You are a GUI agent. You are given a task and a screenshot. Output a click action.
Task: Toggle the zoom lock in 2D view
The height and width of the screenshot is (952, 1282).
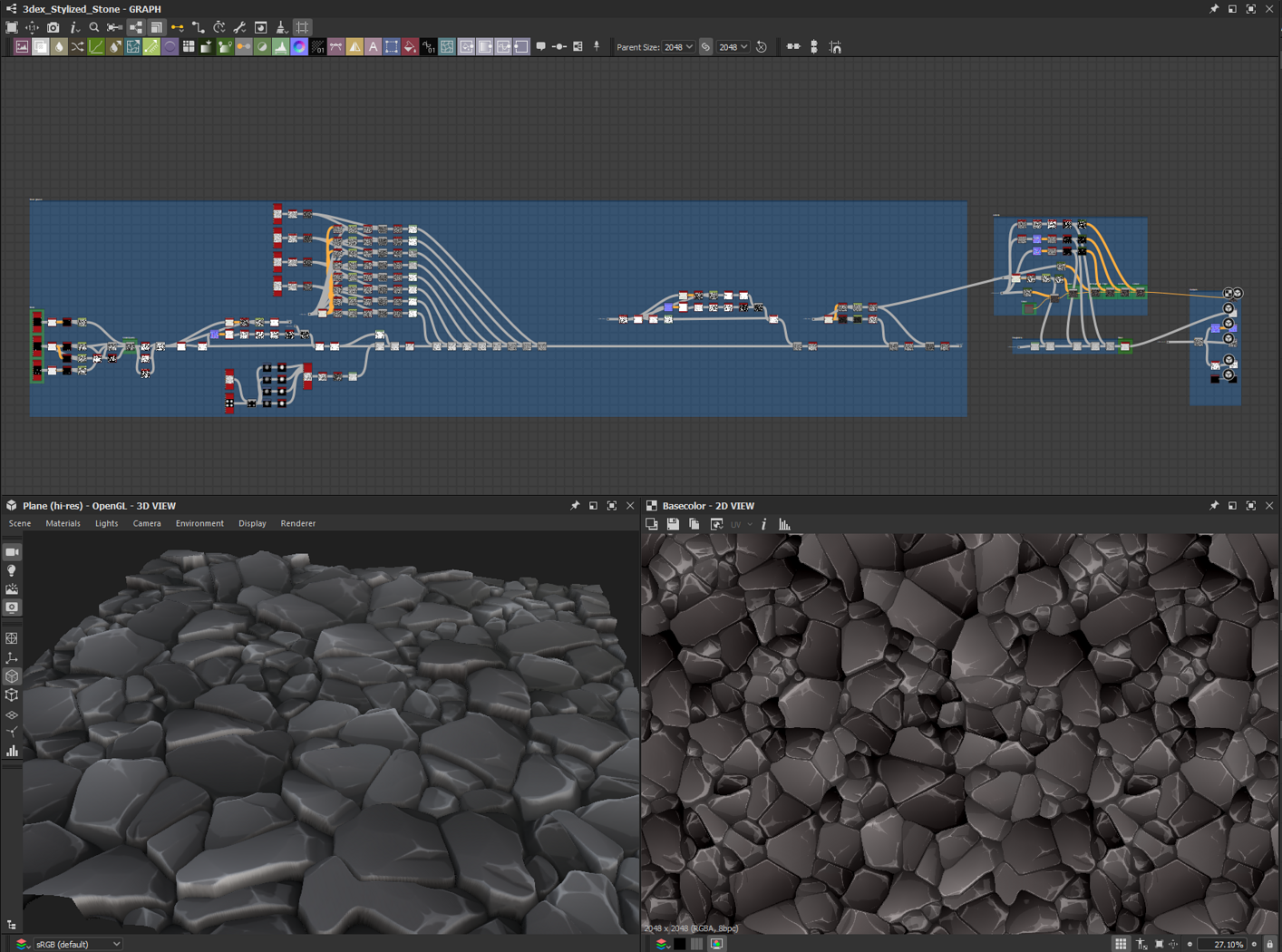[x=1269, y=944]
